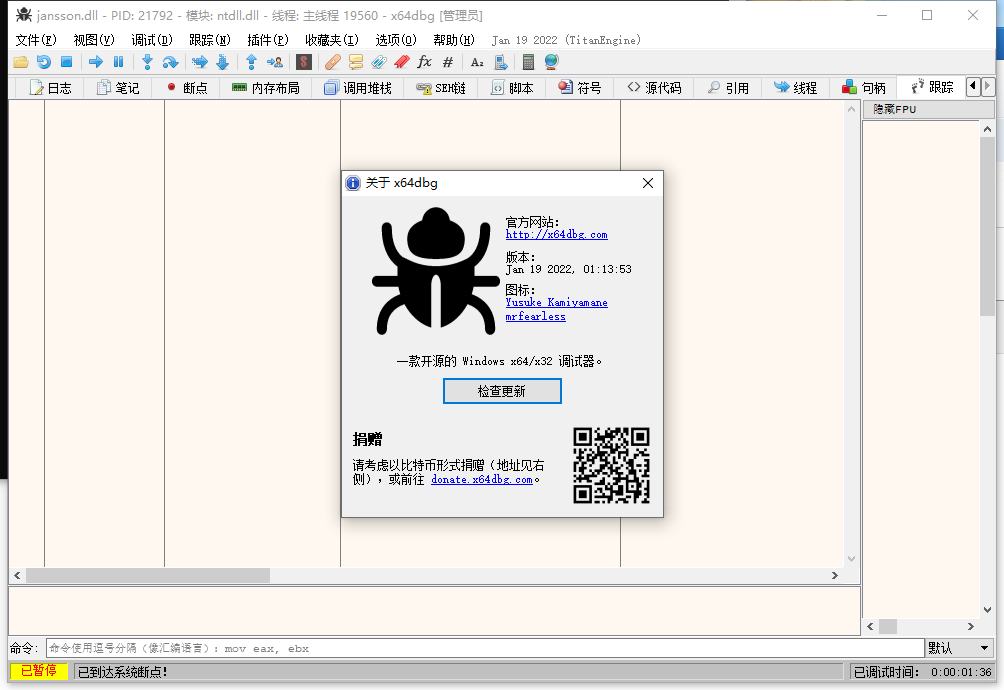The width and height of the screenshot is (1004, 690).
Task: Switch to the SEH链 tab
Action: tap(441, 88)
